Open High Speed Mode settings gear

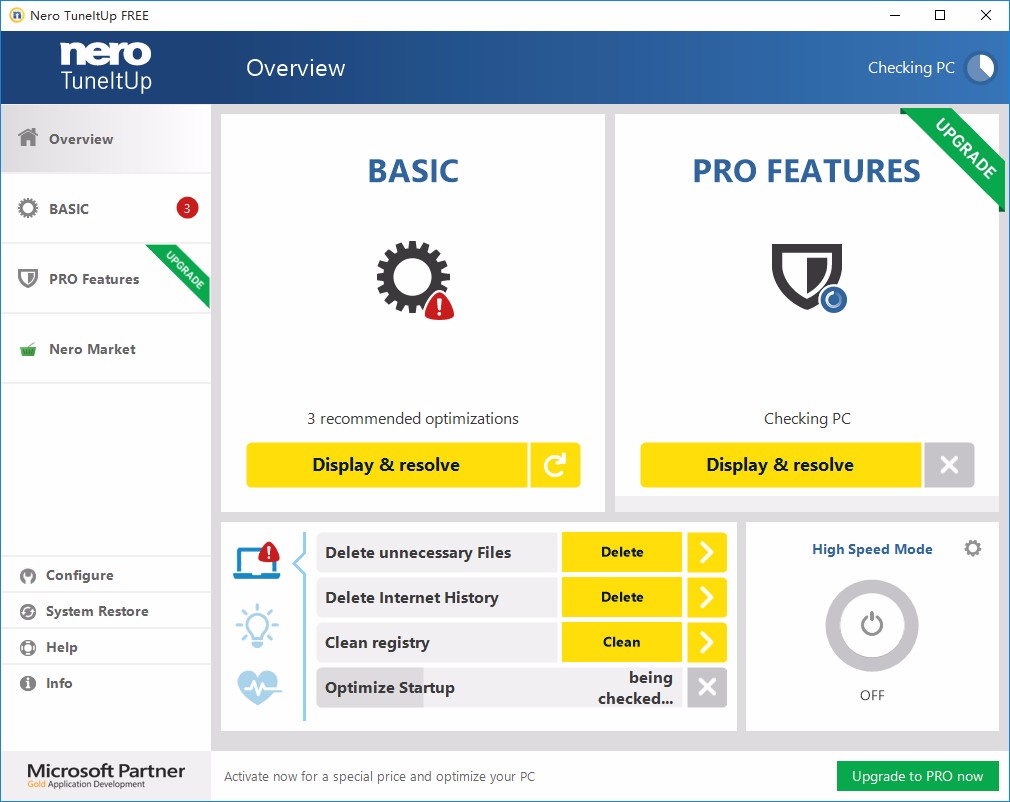tap(973, 548)
